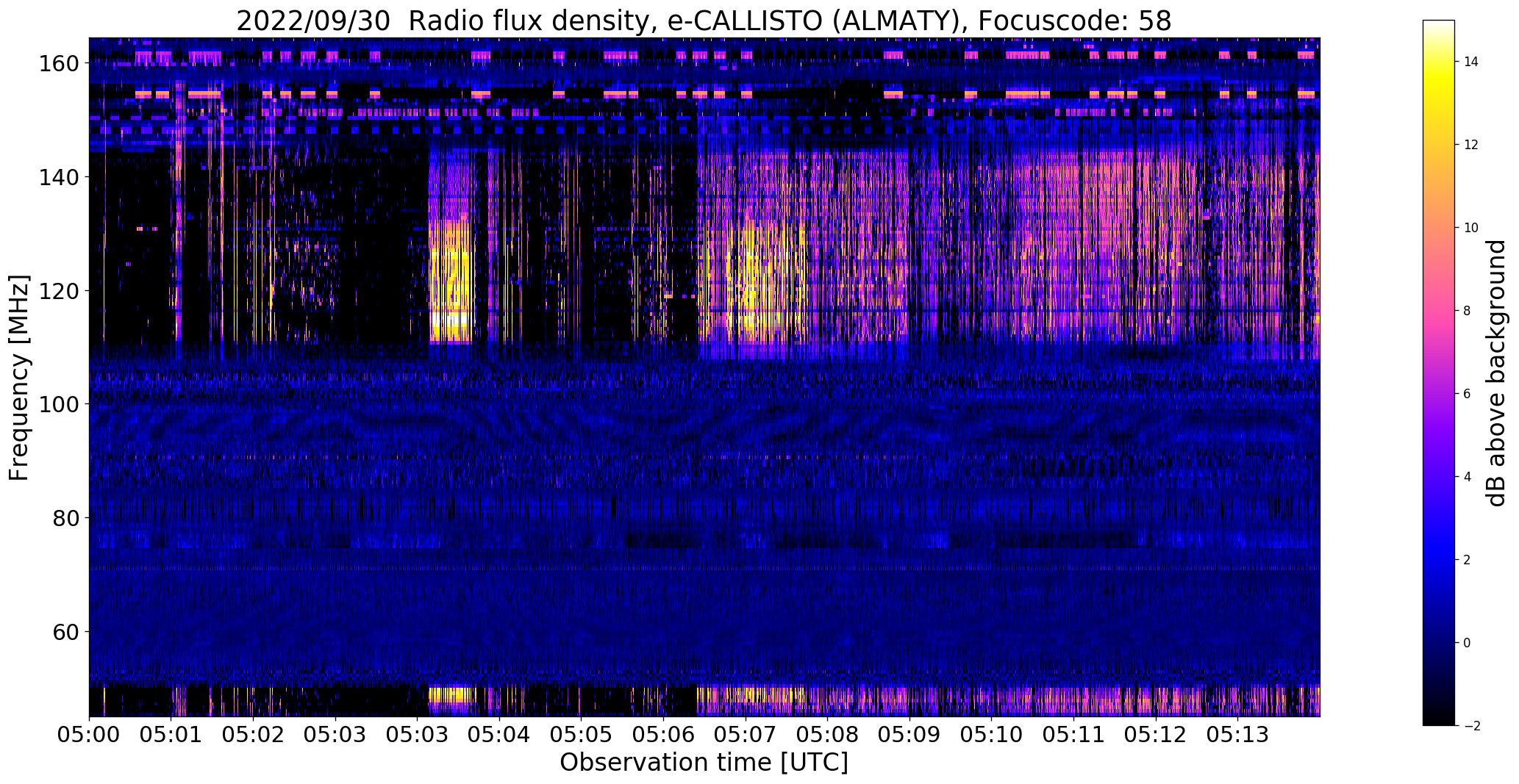Image resolution: width=1519 pixels, height=784 pixels.
Task: Click the colorbar tick value 12
Action: pyautogui.click(x=1471, y=145)
